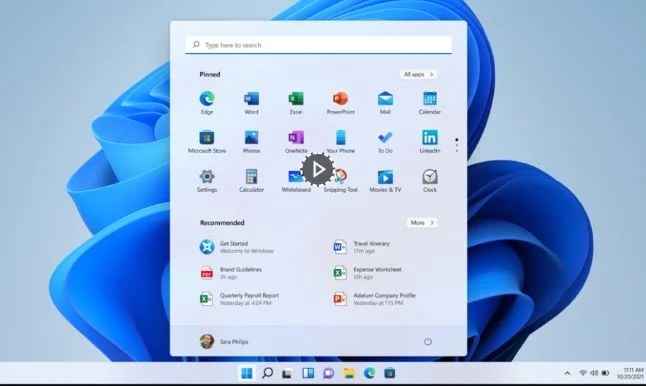Click the Type here to search field
Viewport: 646px width, 386px height.
click(x=318, y=45)
